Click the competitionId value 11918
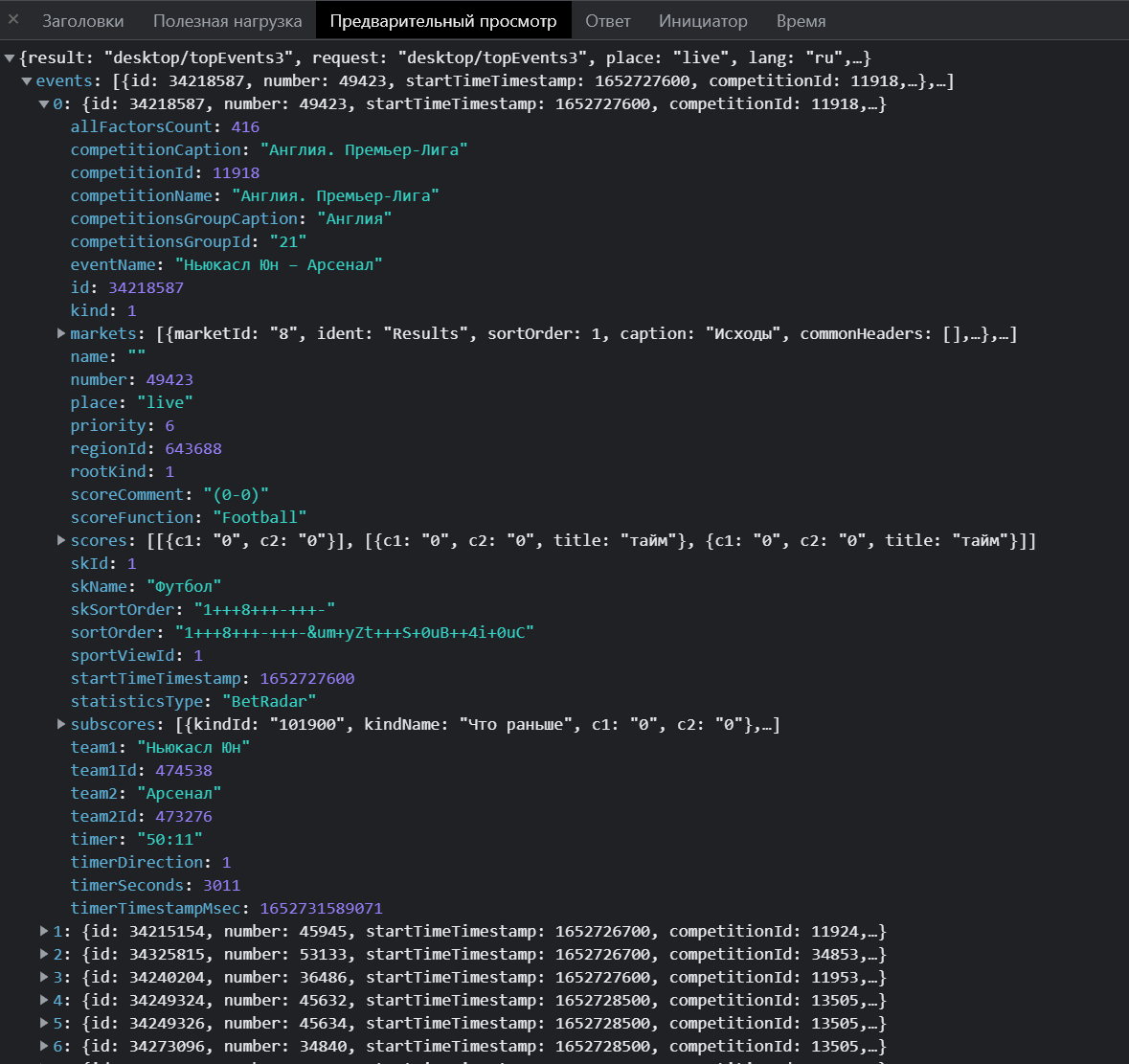The height and width of the screenshot is (1064, 1129). pyautogui.click(x=236, y=172)
